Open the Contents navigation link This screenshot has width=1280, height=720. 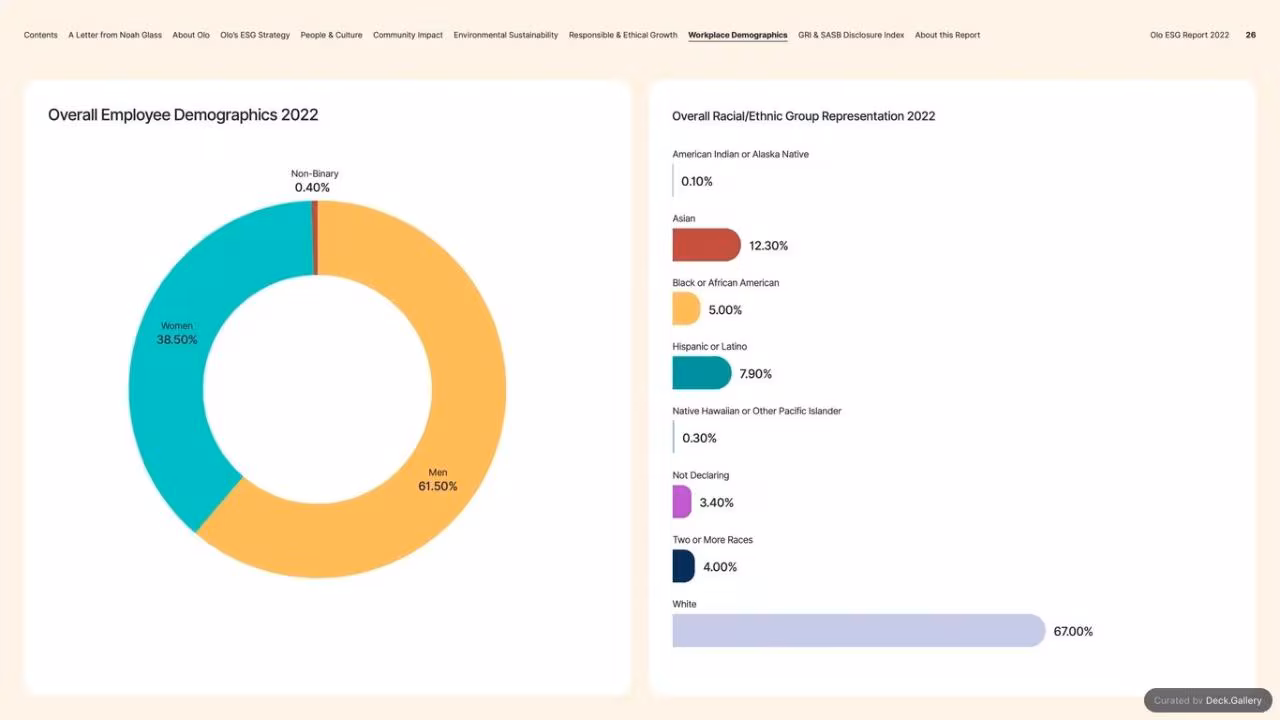pyautogui.click(x=41, y=35)
